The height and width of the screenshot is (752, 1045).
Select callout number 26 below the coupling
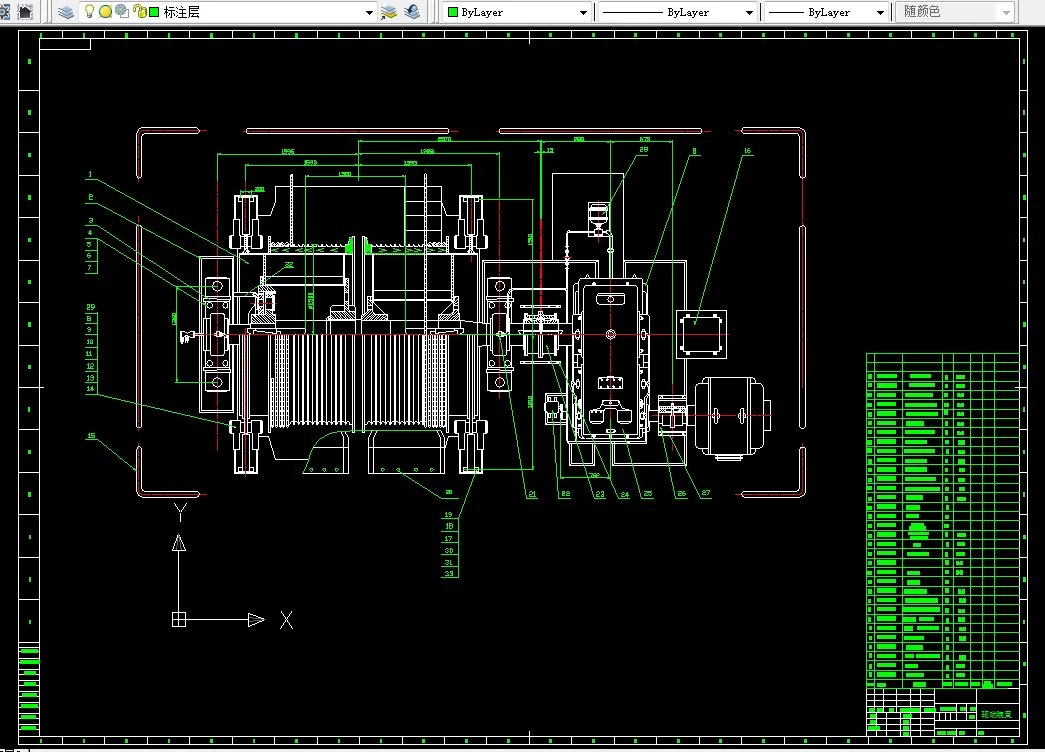click(681, 494)
